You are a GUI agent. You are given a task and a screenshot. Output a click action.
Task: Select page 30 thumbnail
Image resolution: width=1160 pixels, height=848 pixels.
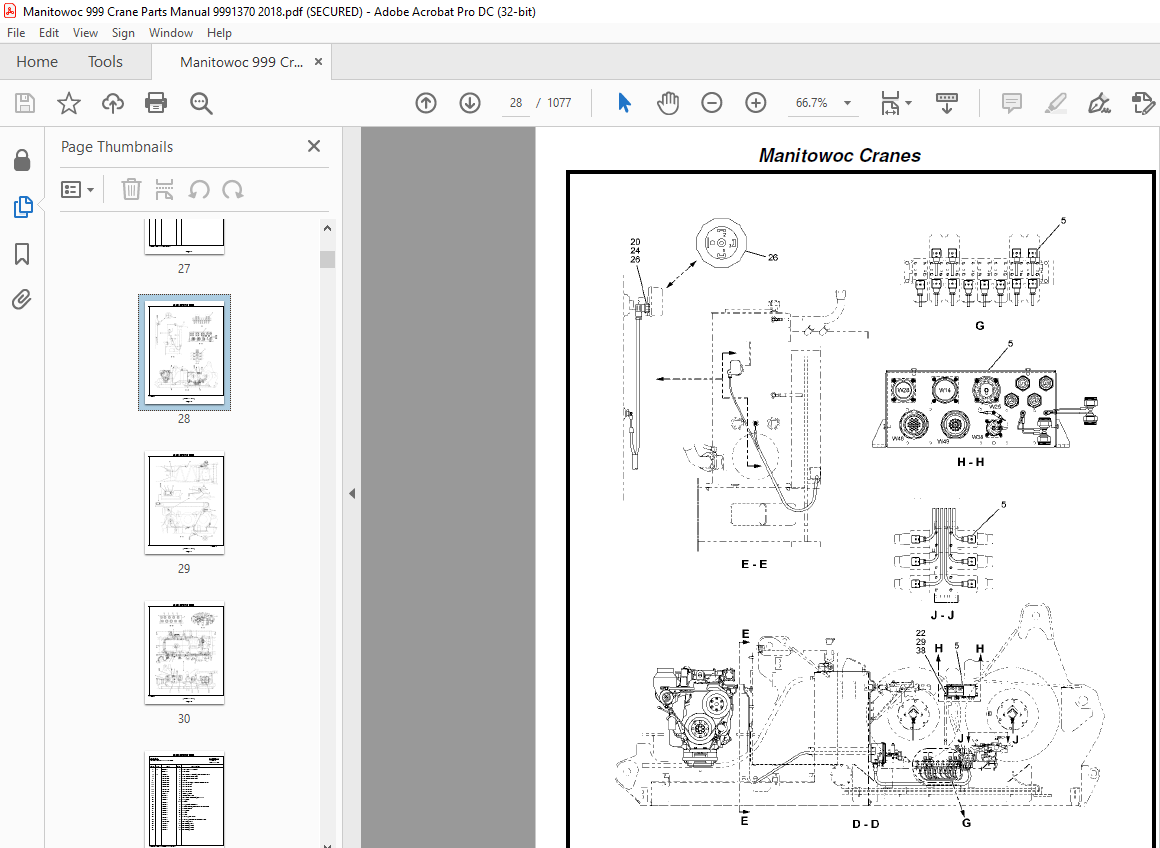coord(184,653)
